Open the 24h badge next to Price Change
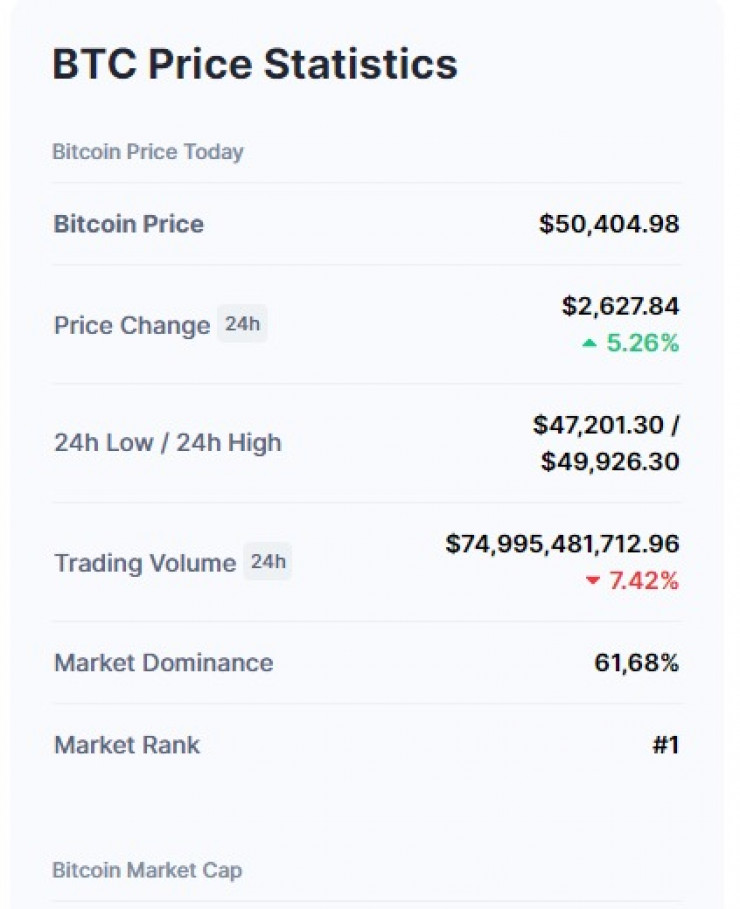The image size is (740, 909). [x=242, y=324]
